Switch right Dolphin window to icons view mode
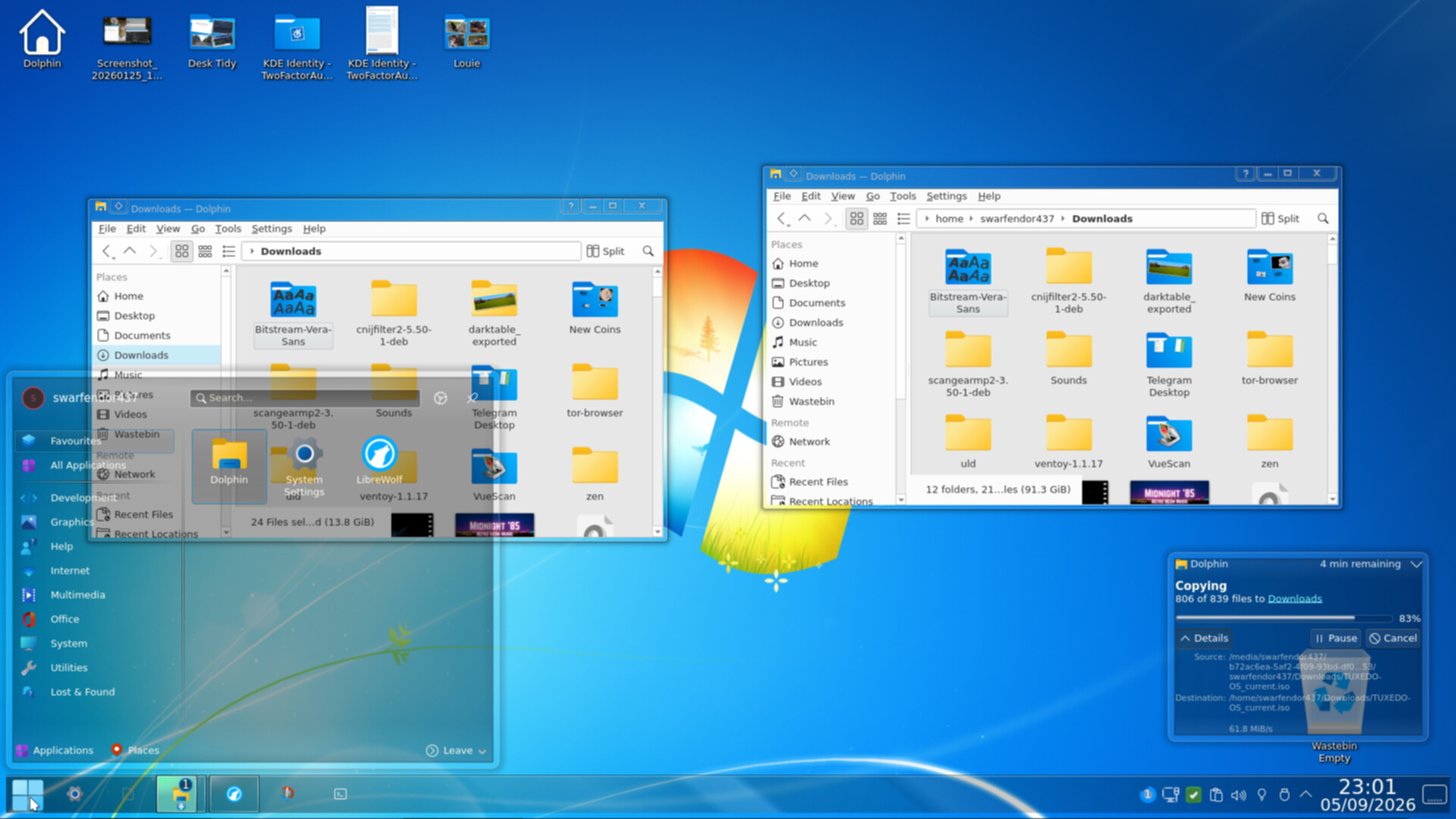The width and height of the screenshot is (1456, 819). click(856, 218)
